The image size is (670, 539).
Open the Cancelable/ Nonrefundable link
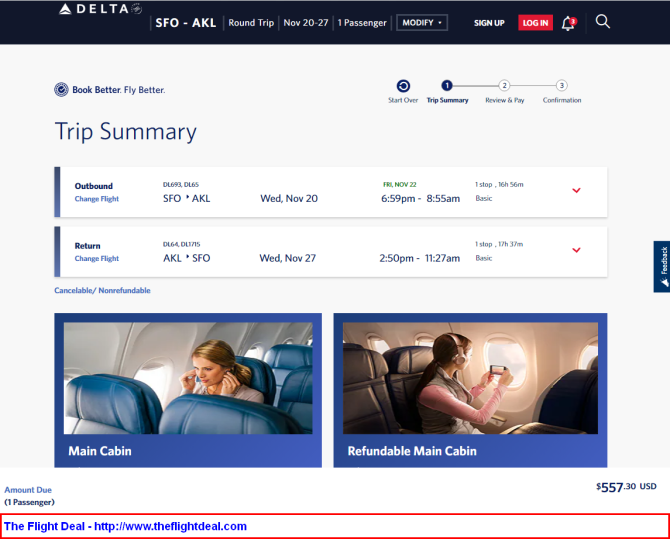[x=102, y=290]
